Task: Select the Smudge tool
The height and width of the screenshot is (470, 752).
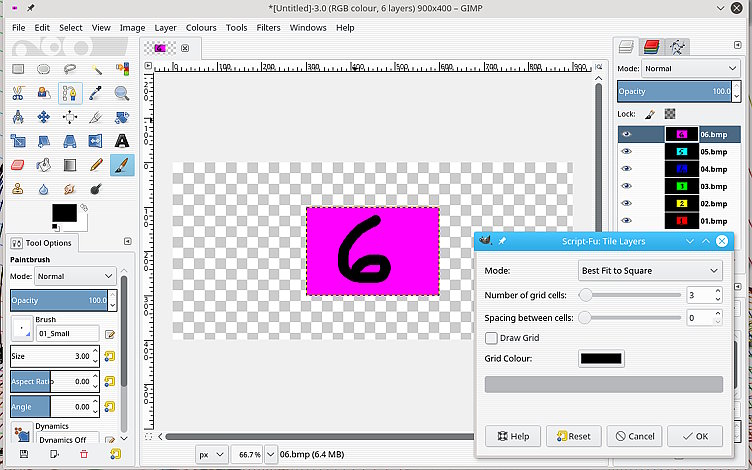Action: pyautogui.click(x=70, y=189)
